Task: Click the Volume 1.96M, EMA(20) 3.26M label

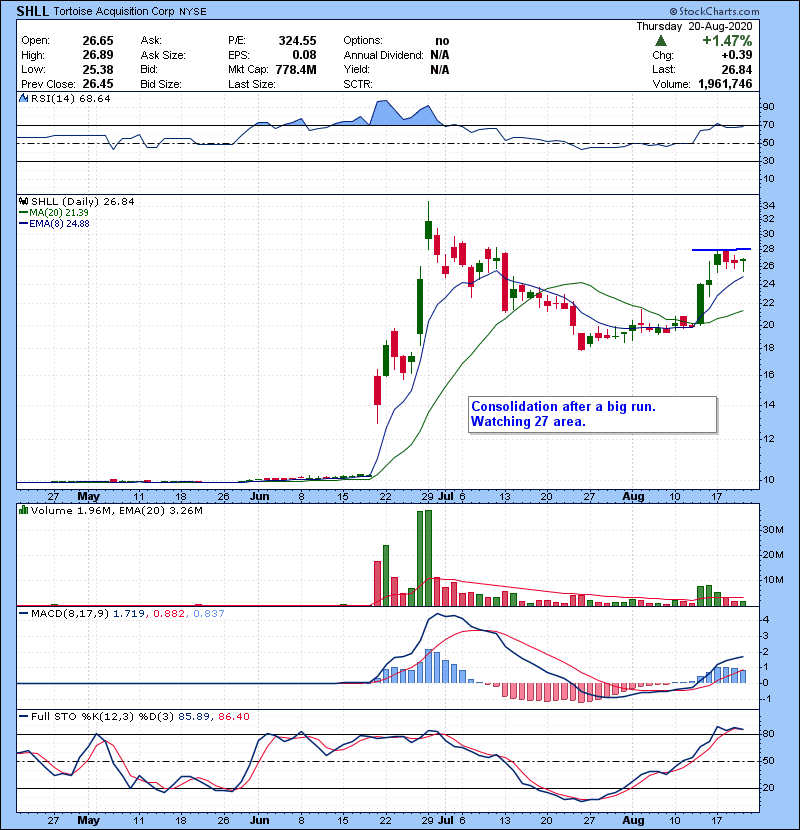Action: pos(116,510)
